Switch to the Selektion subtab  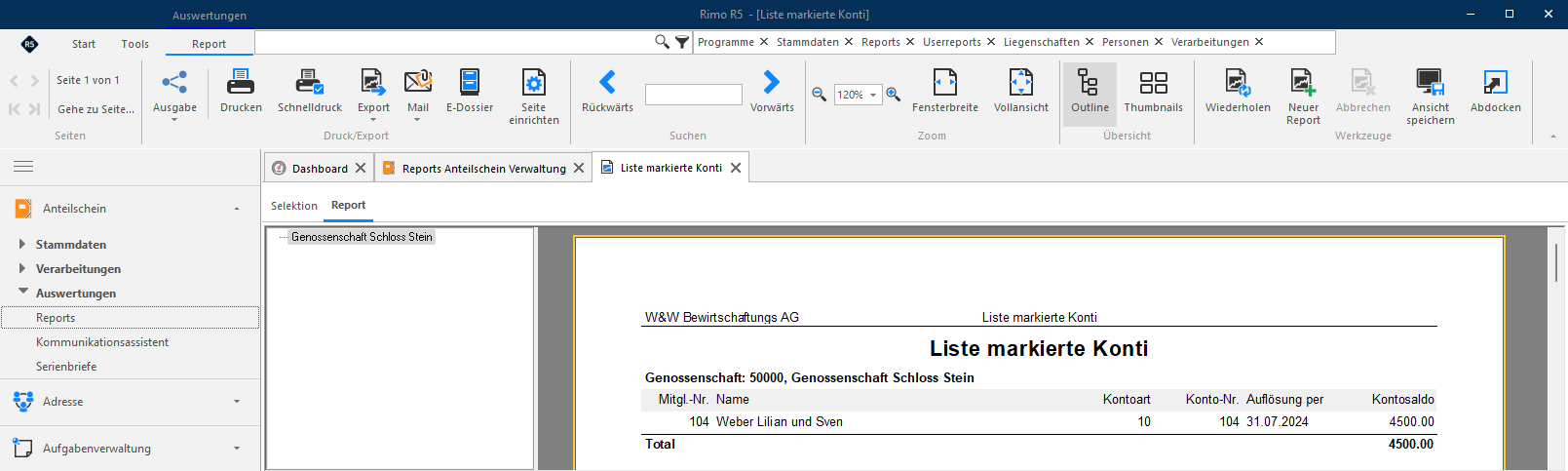(294, 206)
